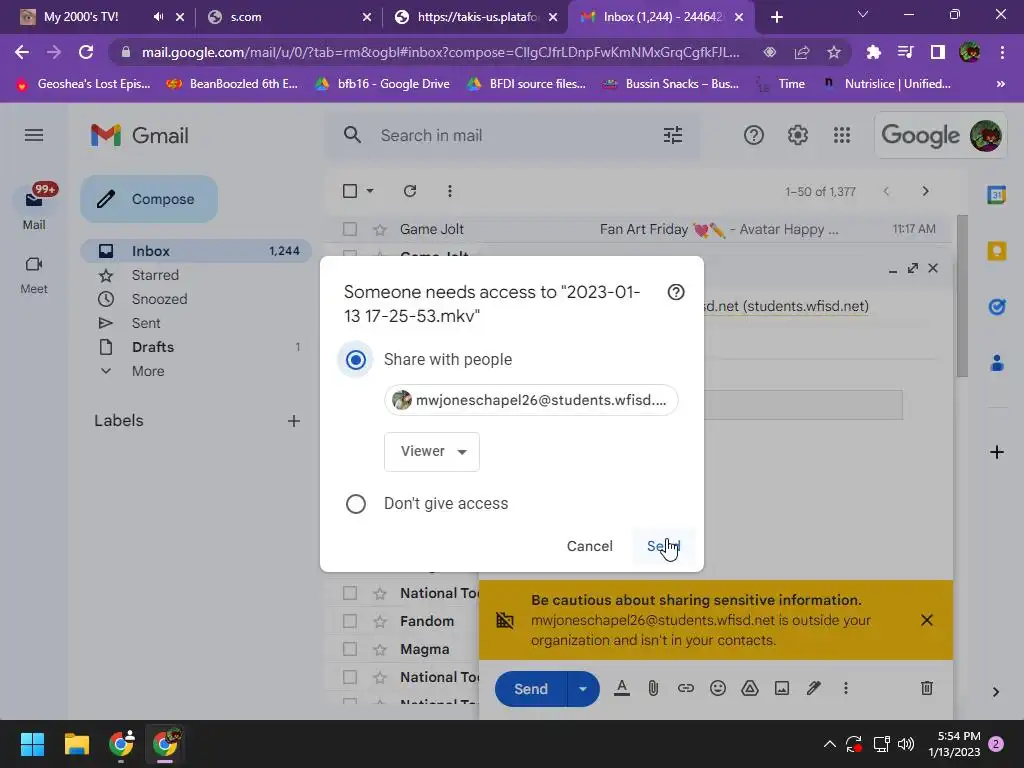
Task: Click the browser address bar
Action: (440, 52)
